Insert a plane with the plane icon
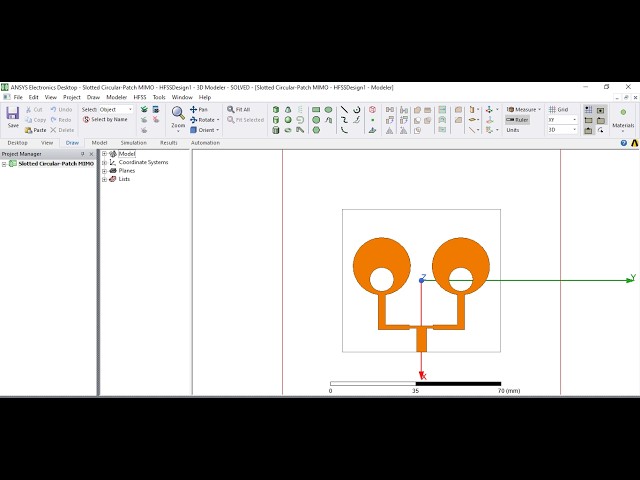 click(372, 130)
